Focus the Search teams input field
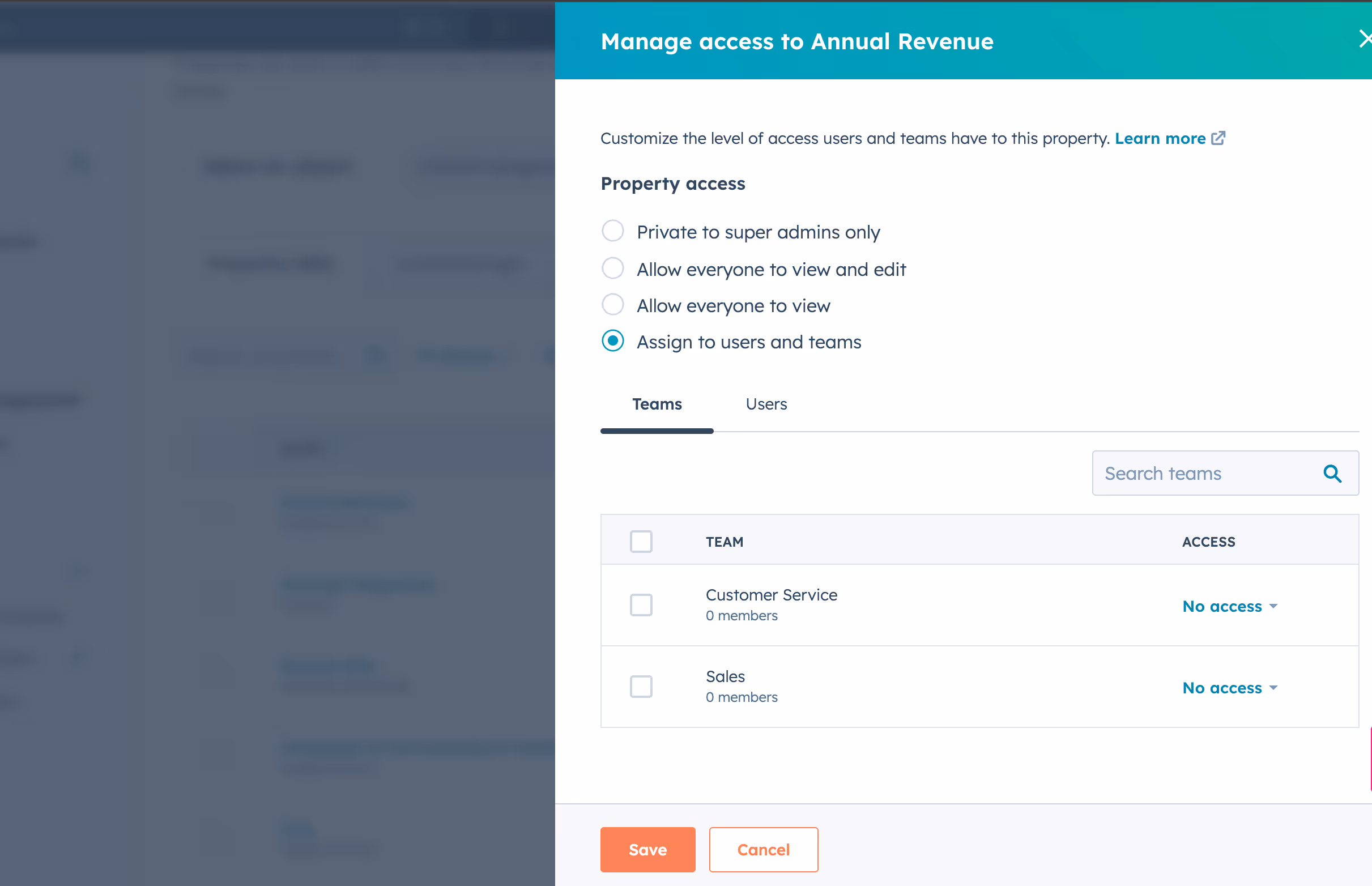This screenshot has height=886, width=1372. [1225, 474]
